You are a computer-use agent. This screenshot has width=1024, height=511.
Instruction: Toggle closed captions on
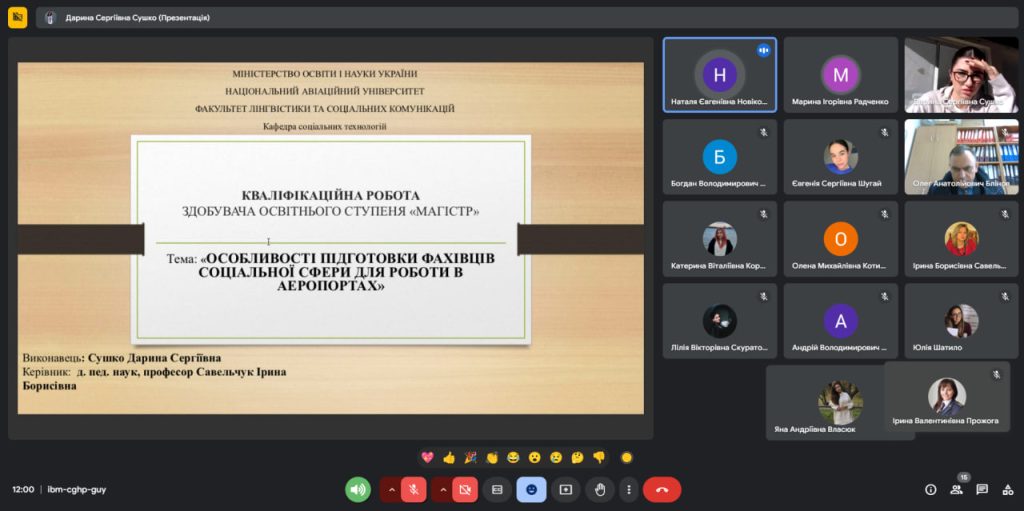click(497, 489)
